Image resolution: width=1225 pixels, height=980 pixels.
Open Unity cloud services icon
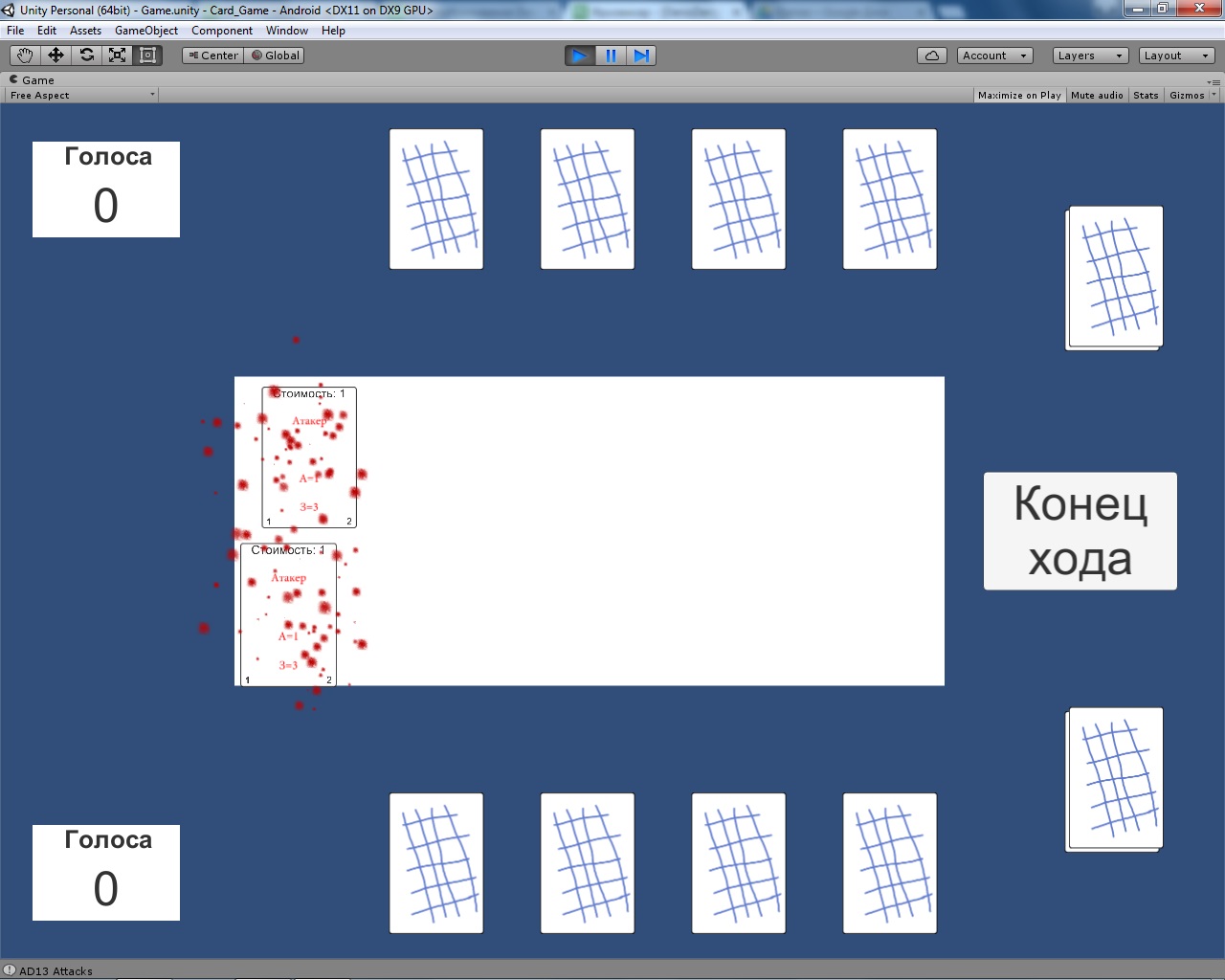(932, 56)
